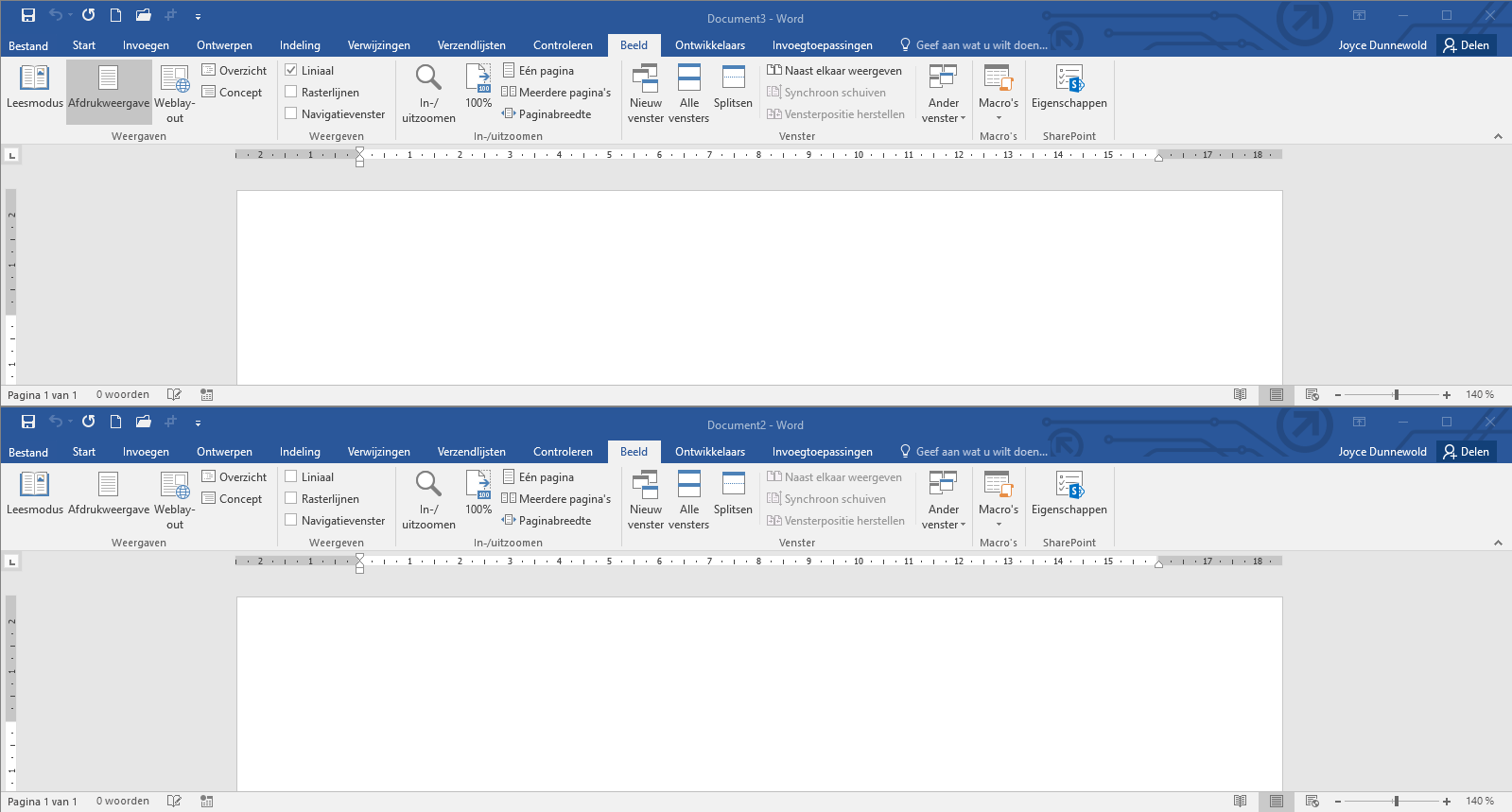Viewport: 1512px width, 812px height.
Task: Collapse the ribbon in the Document3 window
Action: pyautogui.click(x=1498, y=136)
